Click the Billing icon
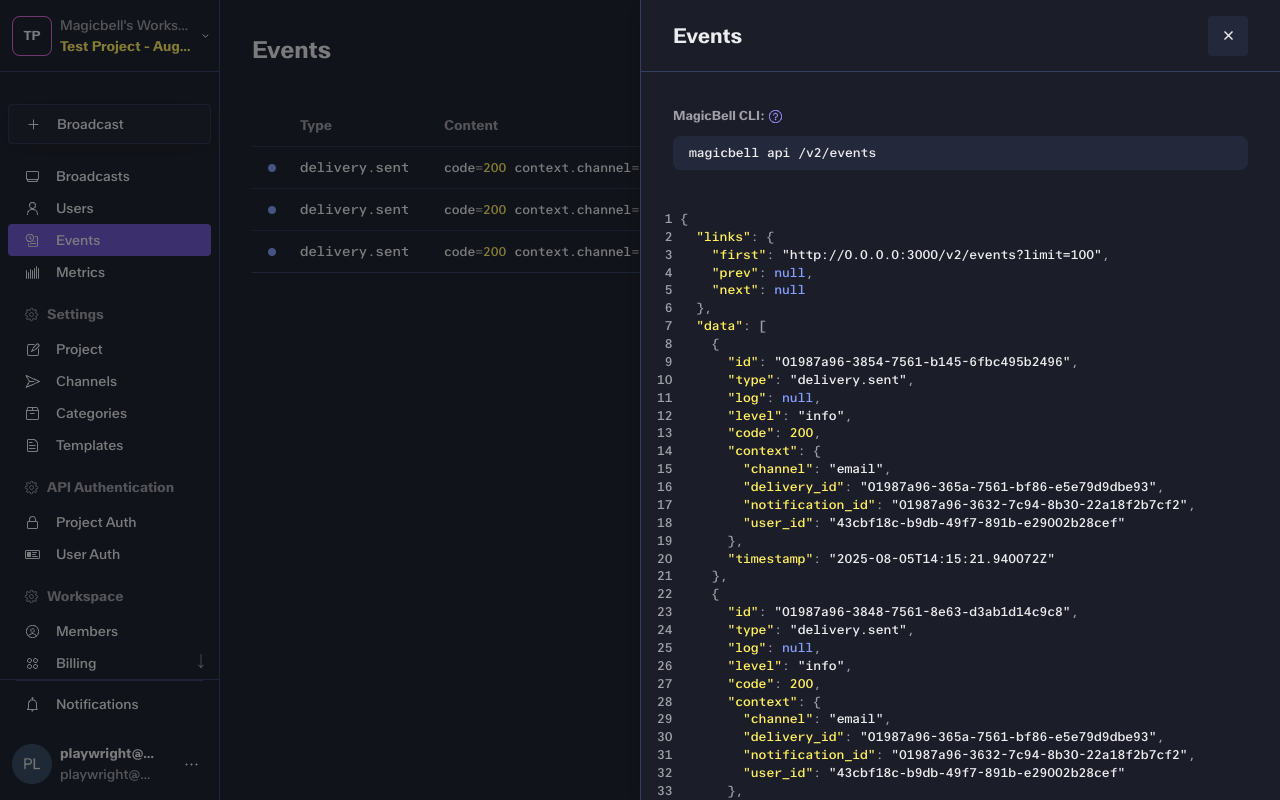 pos(32,663)
